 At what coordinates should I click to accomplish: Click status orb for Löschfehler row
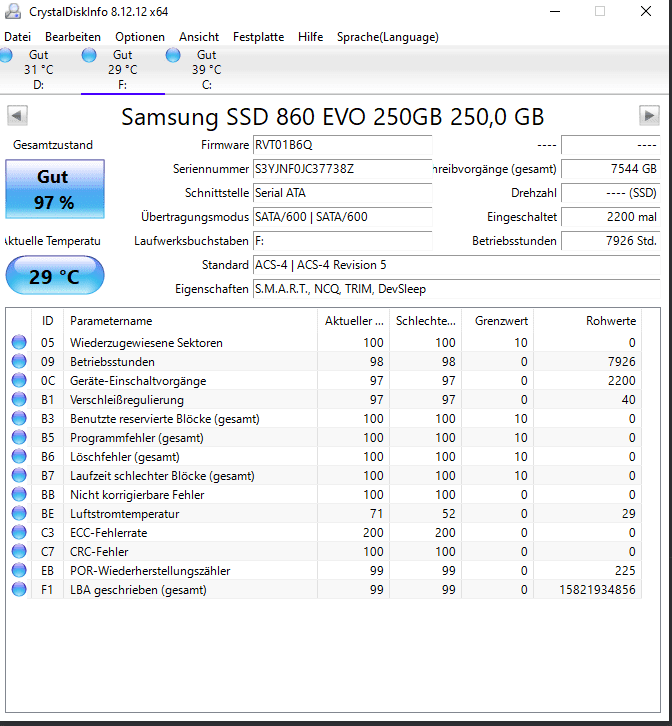point(19,456)
